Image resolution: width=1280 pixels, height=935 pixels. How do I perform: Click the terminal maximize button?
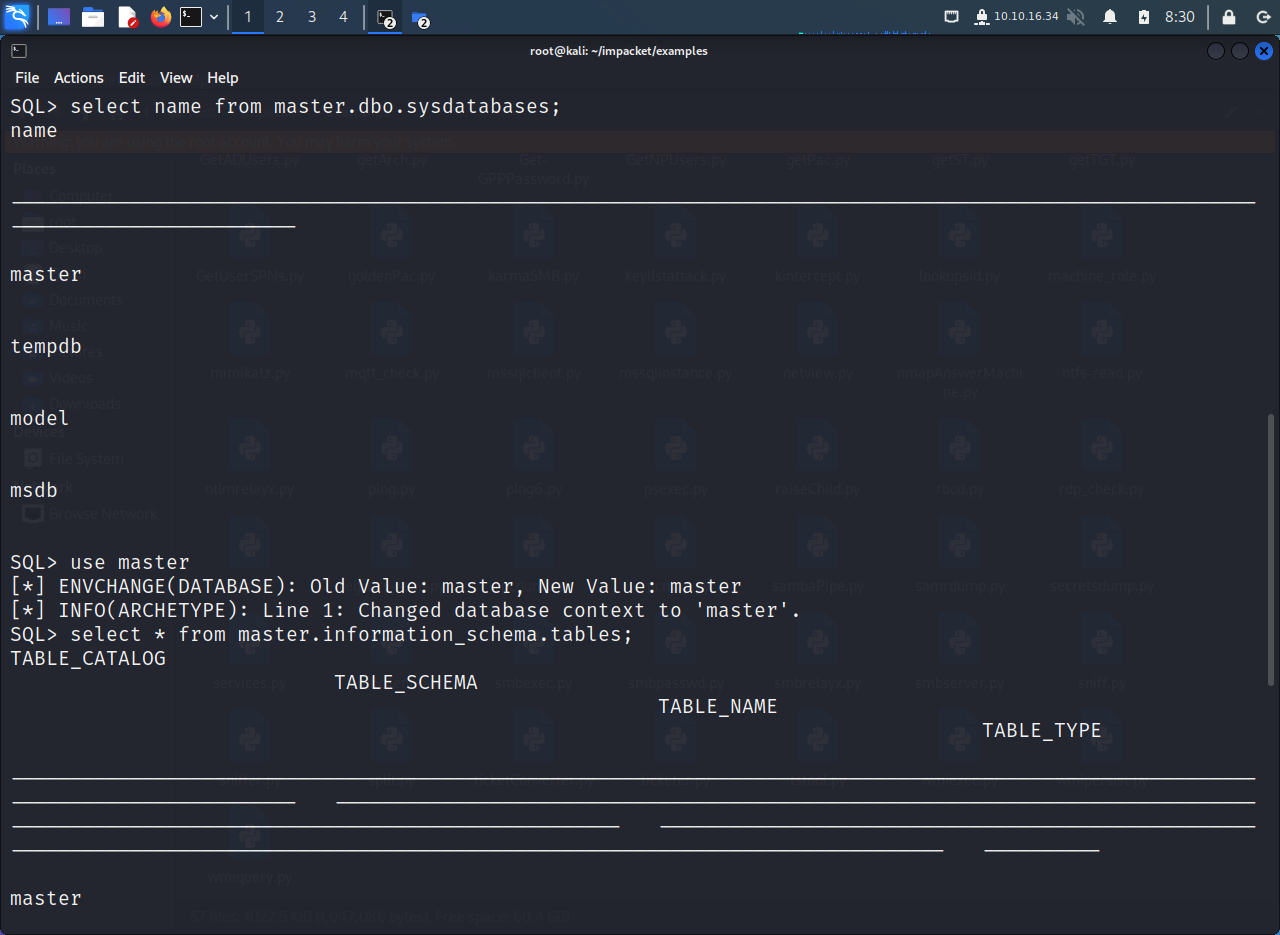[1240, 51]
